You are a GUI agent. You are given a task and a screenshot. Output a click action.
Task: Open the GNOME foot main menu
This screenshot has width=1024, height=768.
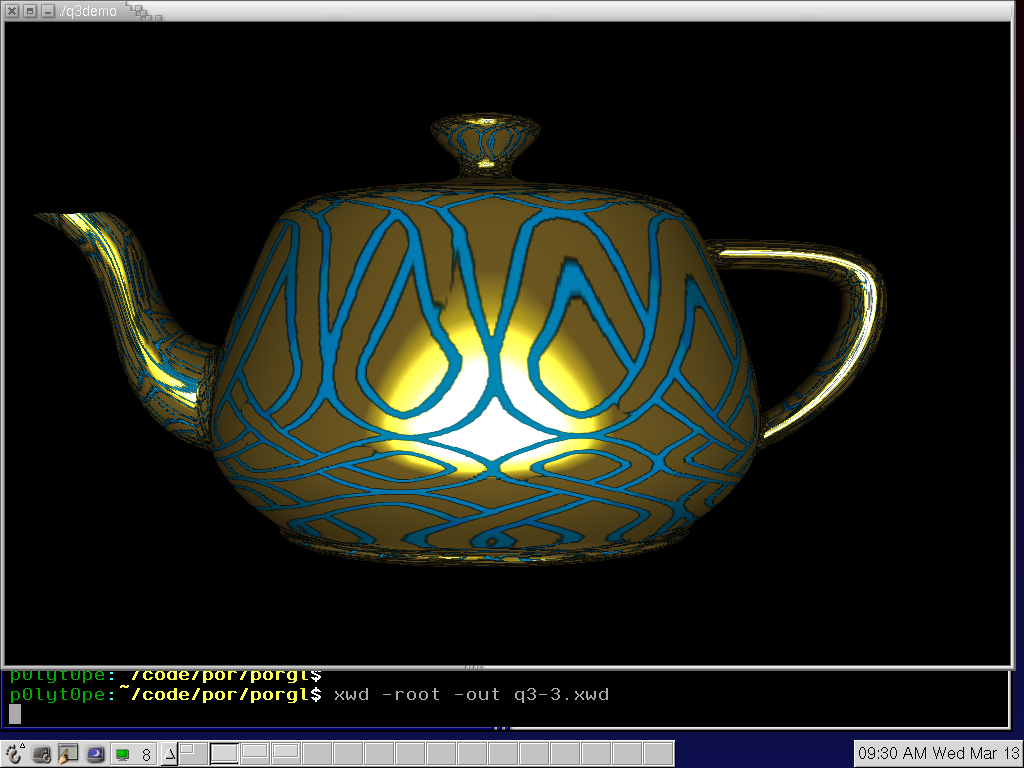14,754
